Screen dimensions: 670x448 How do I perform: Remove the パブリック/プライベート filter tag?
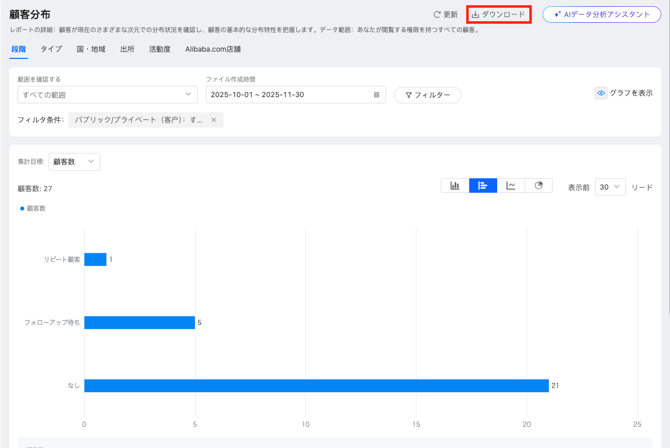click(x=213, y=120)
